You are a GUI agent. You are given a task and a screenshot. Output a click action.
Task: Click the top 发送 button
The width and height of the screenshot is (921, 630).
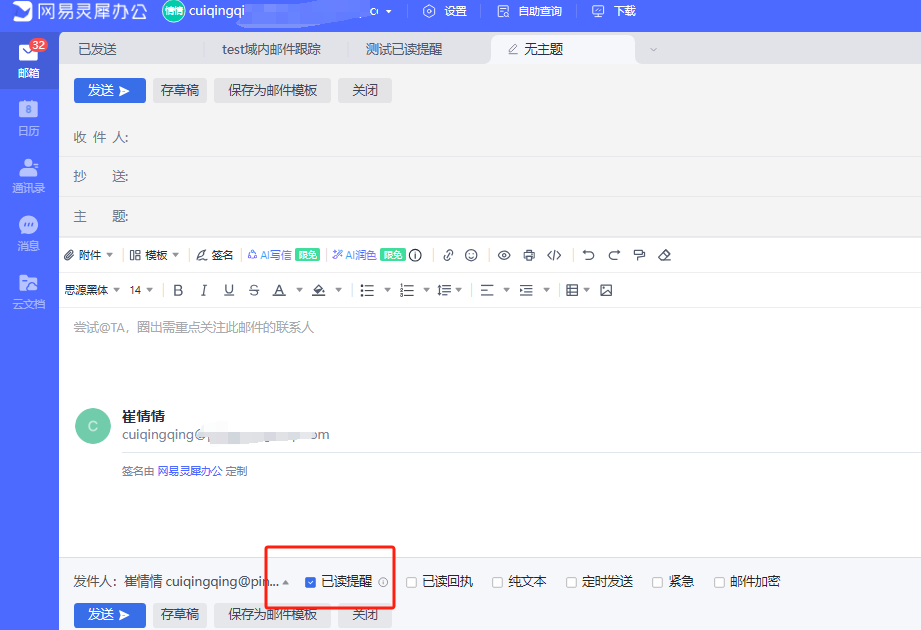(110, 90)
